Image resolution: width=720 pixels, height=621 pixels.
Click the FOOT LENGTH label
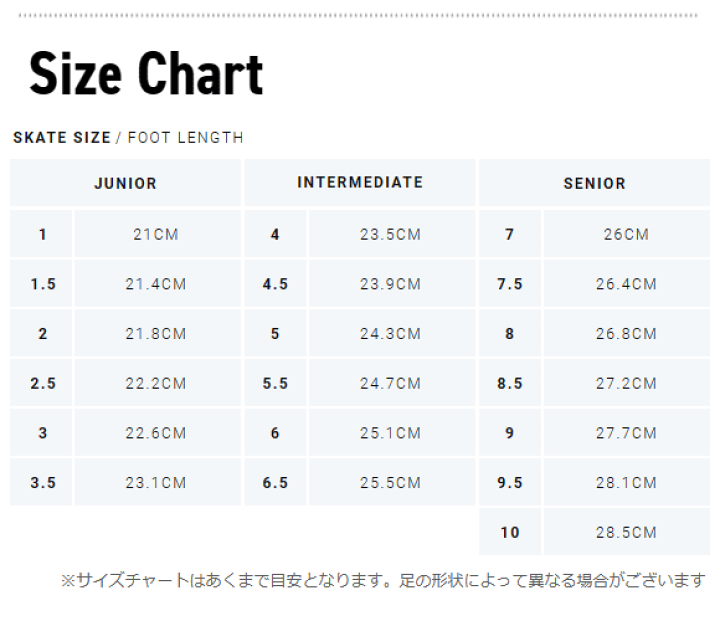(x=186, y=137)
